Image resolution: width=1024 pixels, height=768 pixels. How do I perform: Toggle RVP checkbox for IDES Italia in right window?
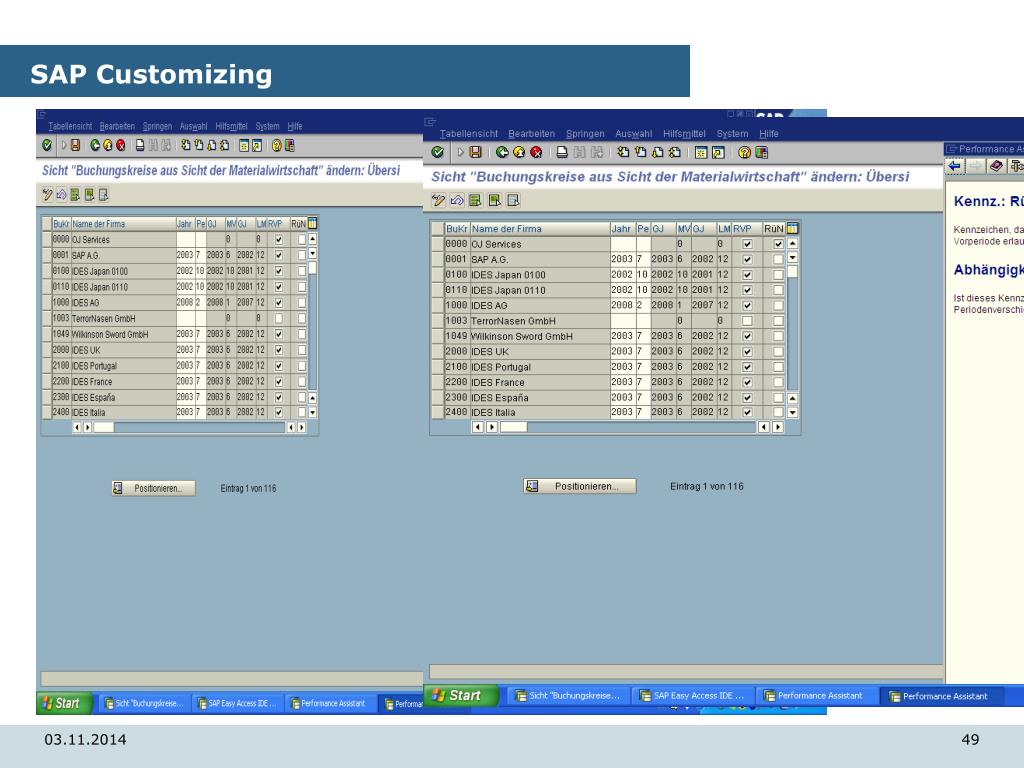(x=747, y=413)
